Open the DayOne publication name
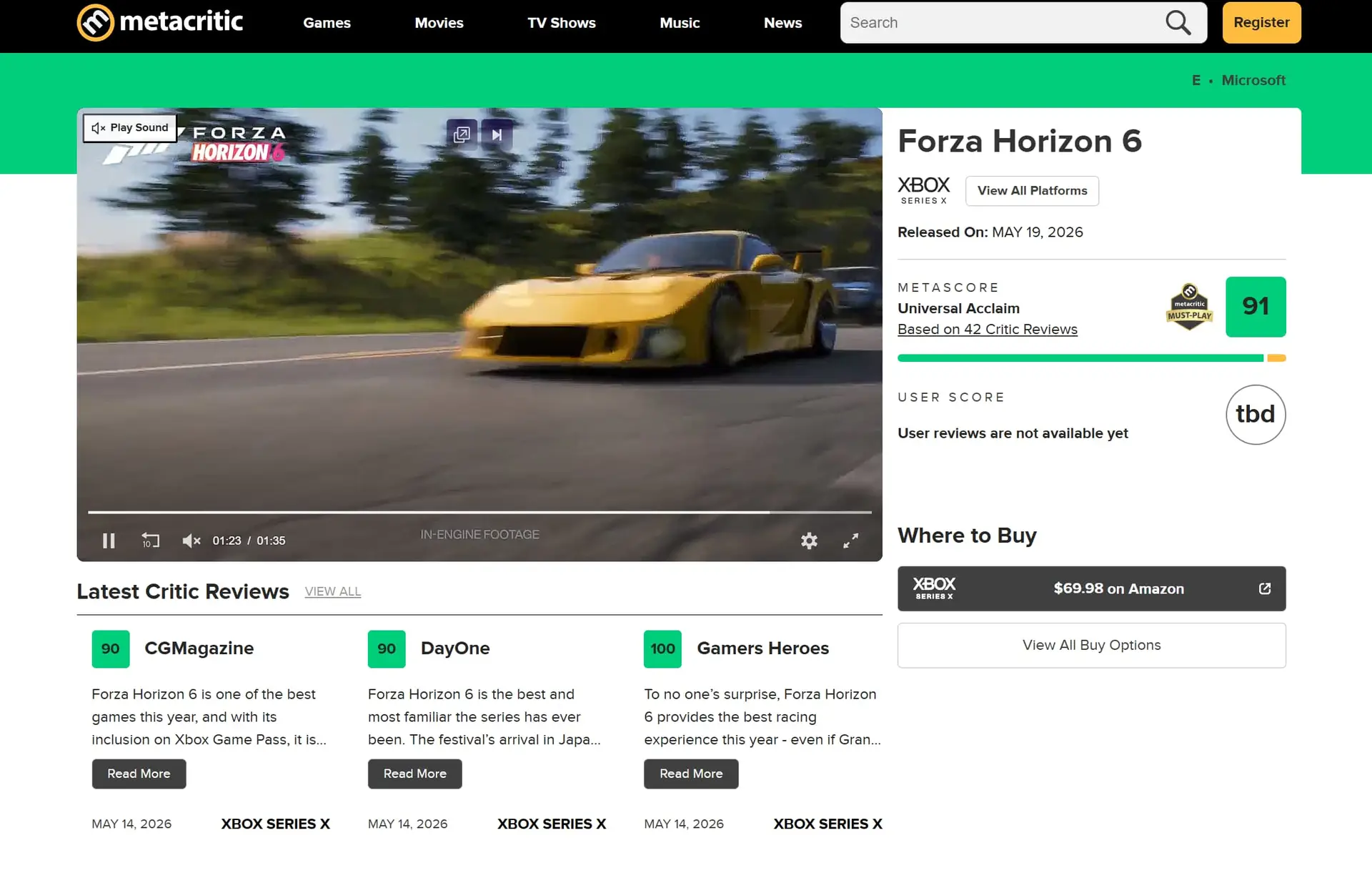The height and width of the screenshot is (873, 1372). pyautogui.click(x=455, y=648)
